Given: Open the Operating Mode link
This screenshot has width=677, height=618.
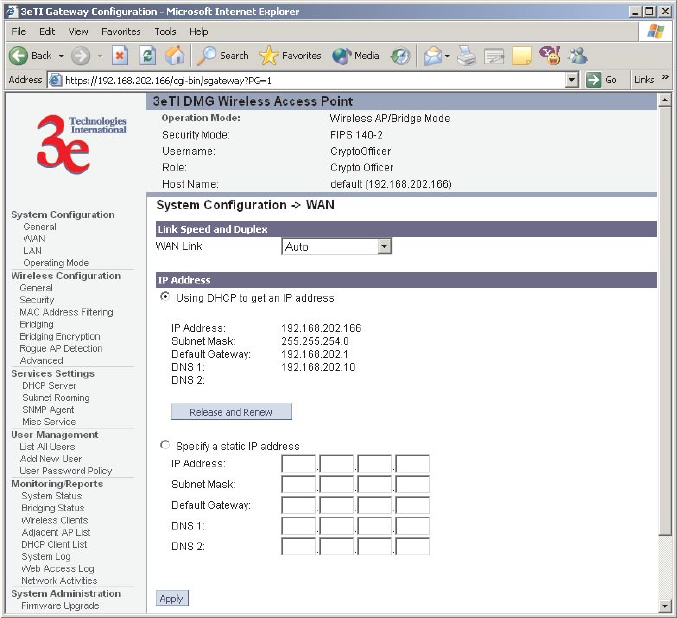Looking at the screenshot, I should click(x=56, y=263).
